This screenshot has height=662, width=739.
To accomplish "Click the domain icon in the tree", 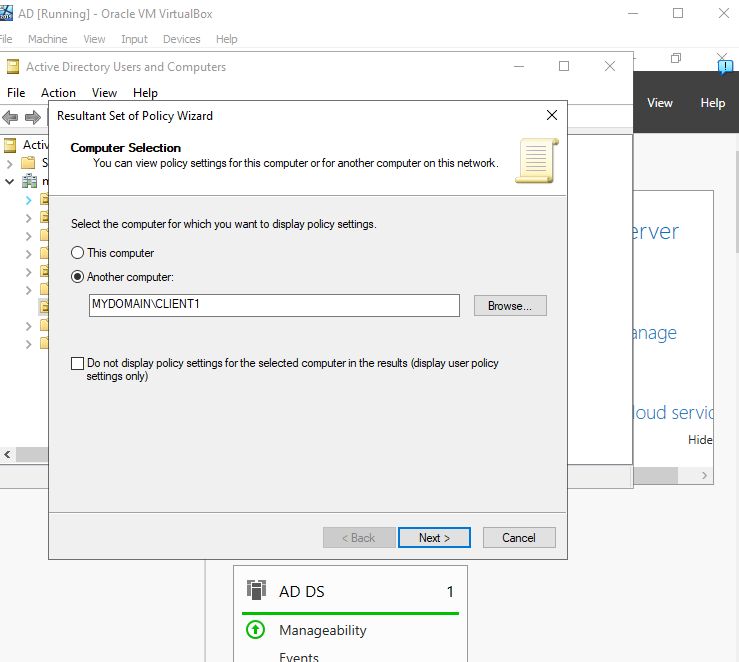I will [29, 181].
